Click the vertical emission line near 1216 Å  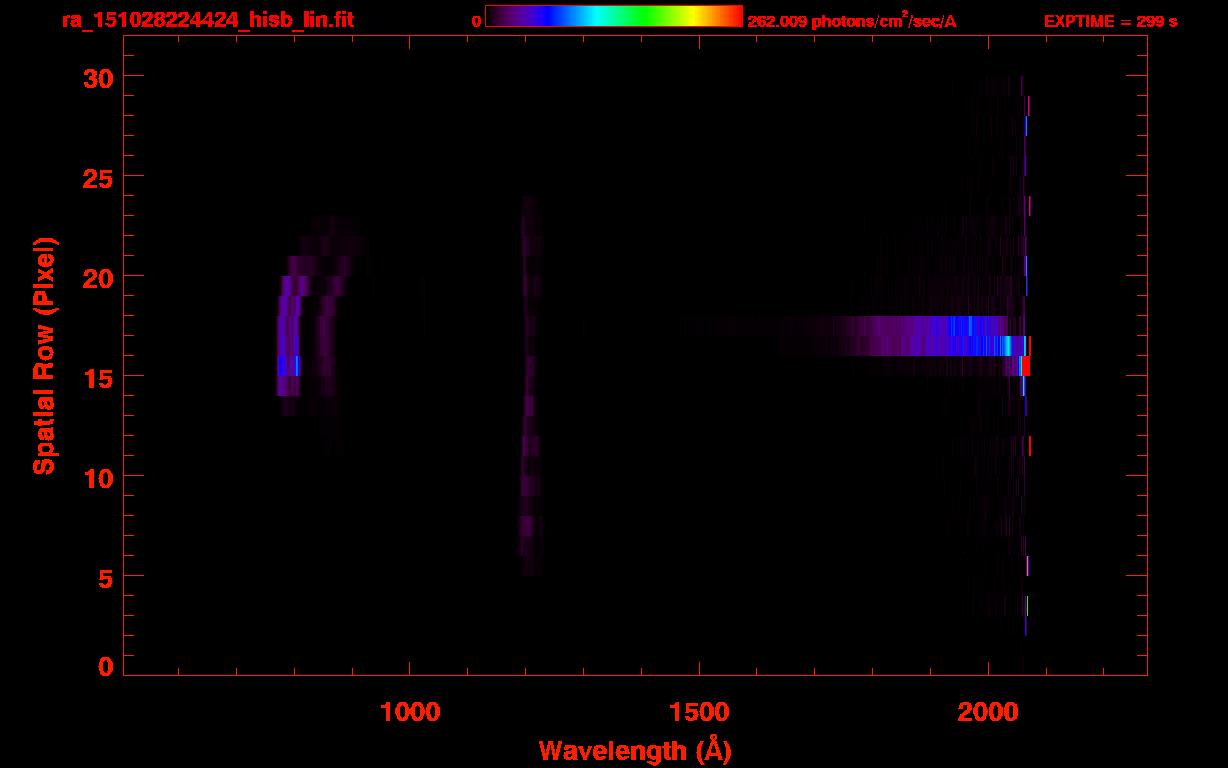click(529, 385)
